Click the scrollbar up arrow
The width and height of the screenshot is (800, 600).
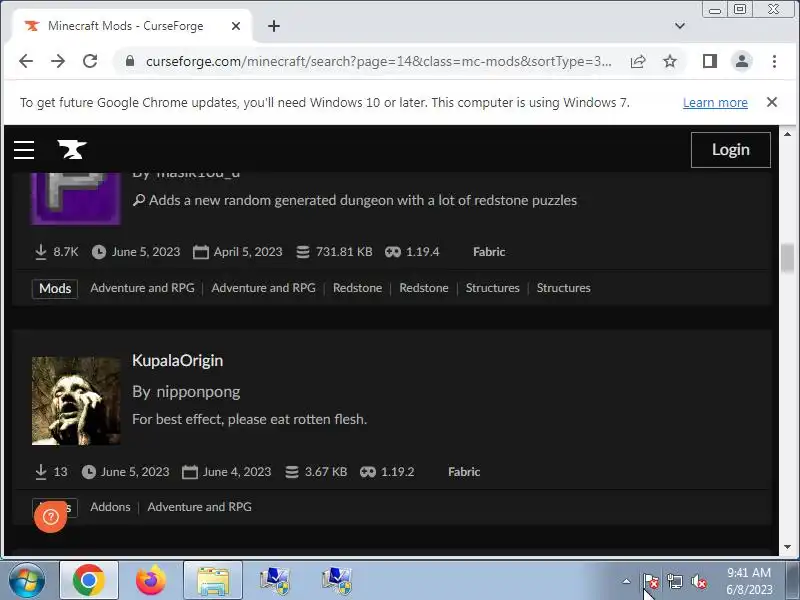pyautogui.click(x=787, y=134)
